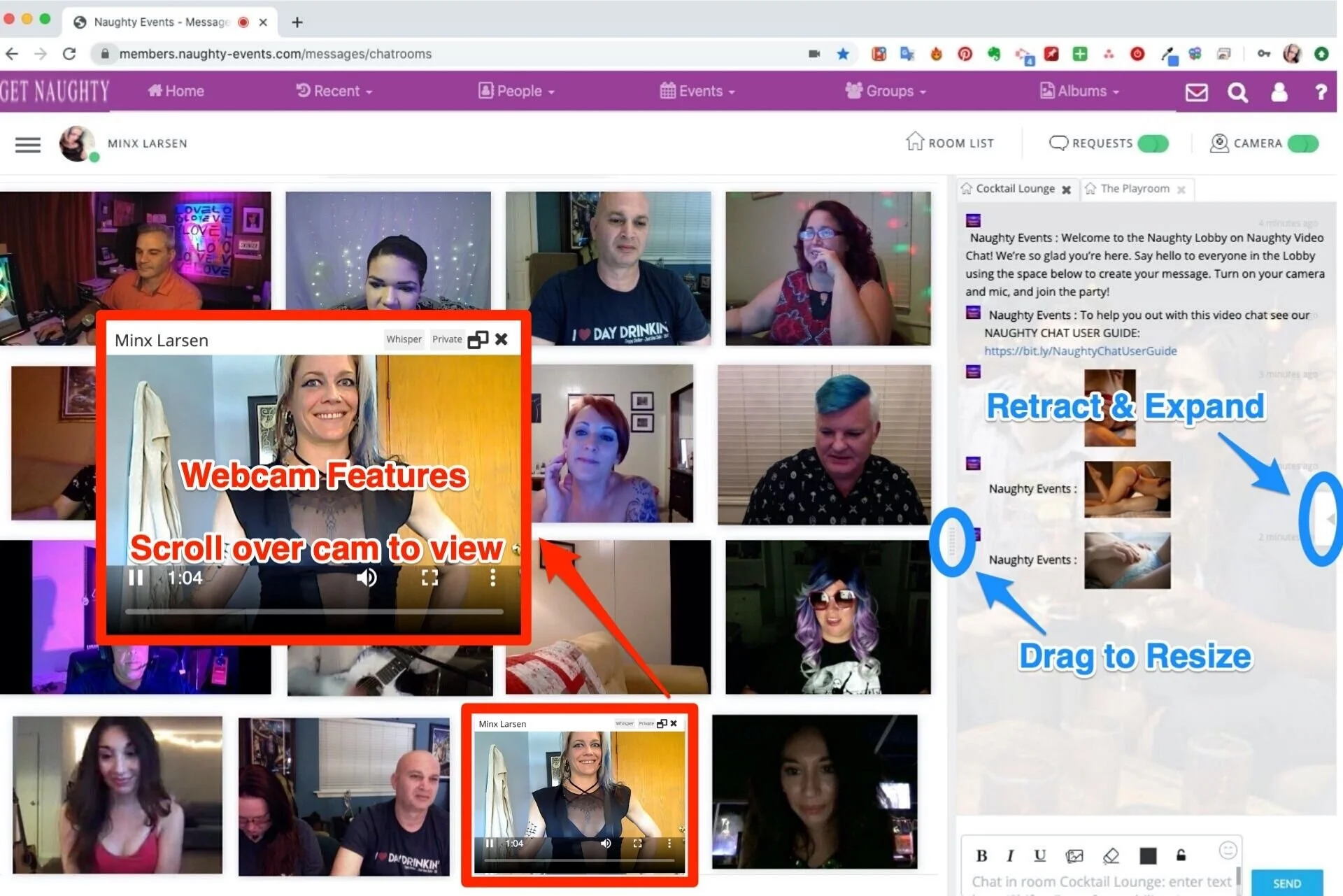Open the emoji smiley picker
Viewport: 1343px width, 896px height.
coord(1228,850)
